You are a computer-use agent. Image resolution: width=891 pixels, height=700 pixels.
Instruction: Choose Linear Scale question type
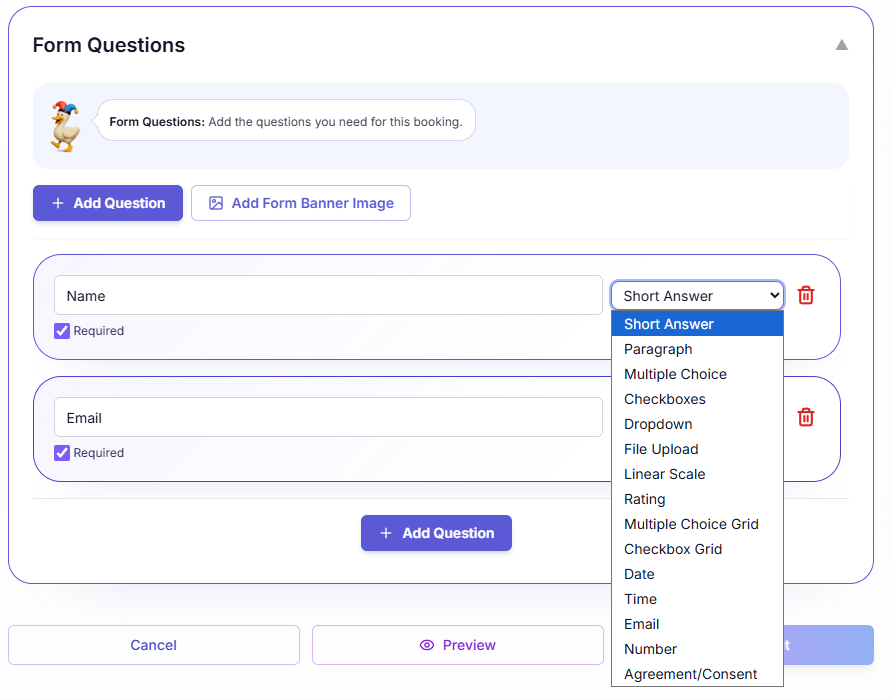[x=697, y=474]
